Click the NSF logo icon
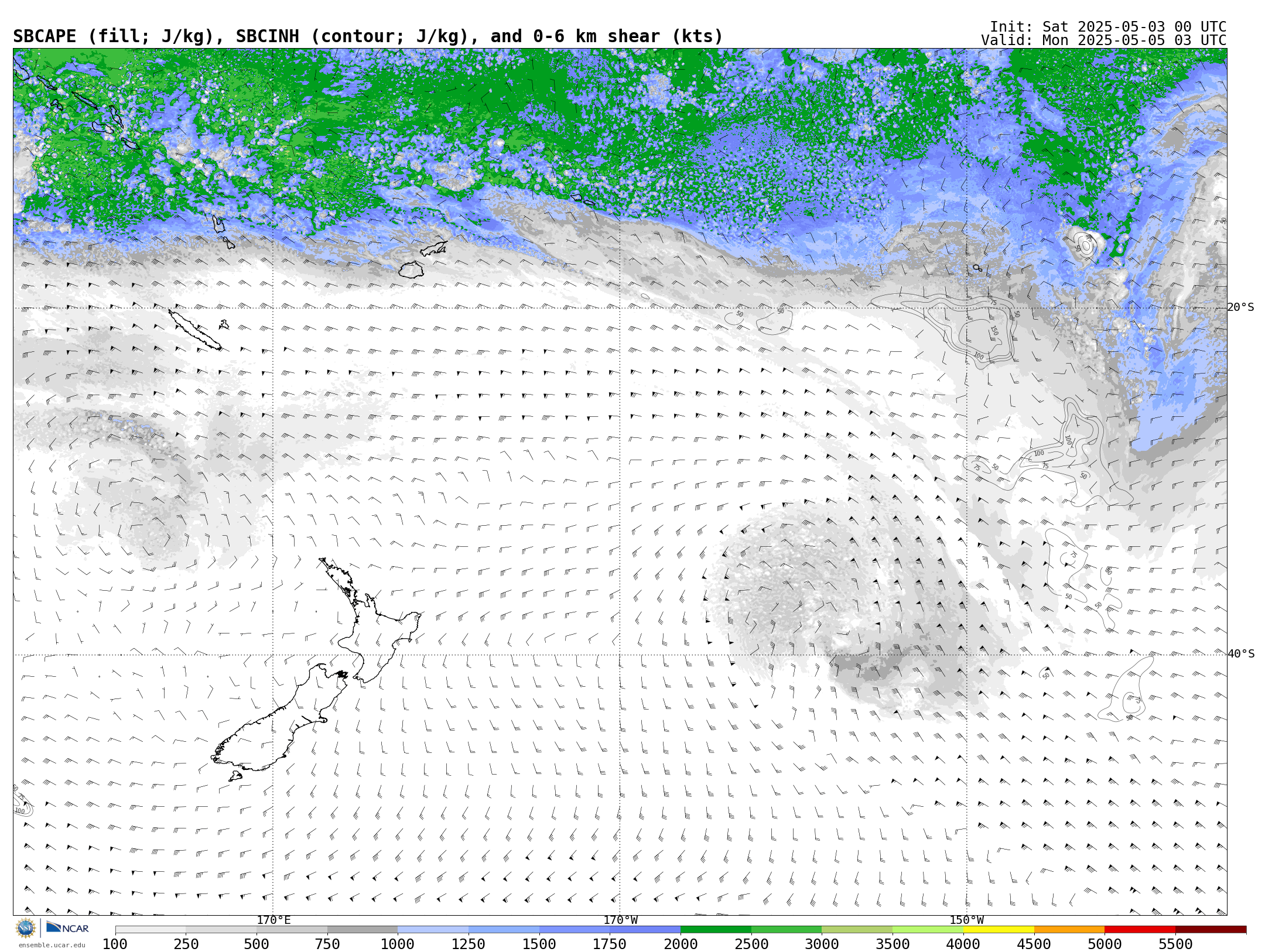The image size is (1265, 952). (26, 928)
